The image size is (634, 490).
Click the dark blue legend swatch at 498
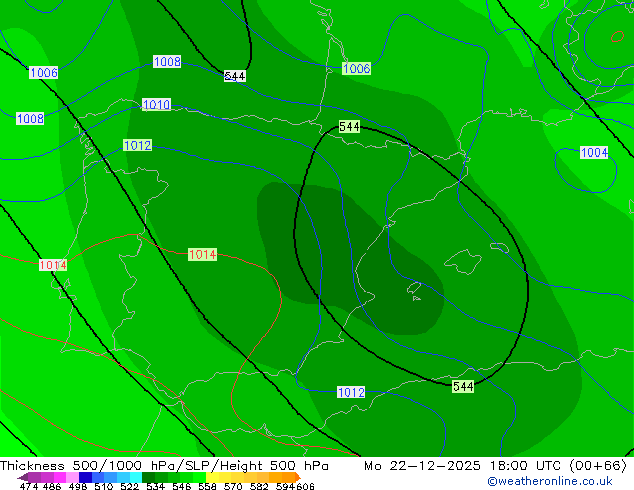(85, 477)
